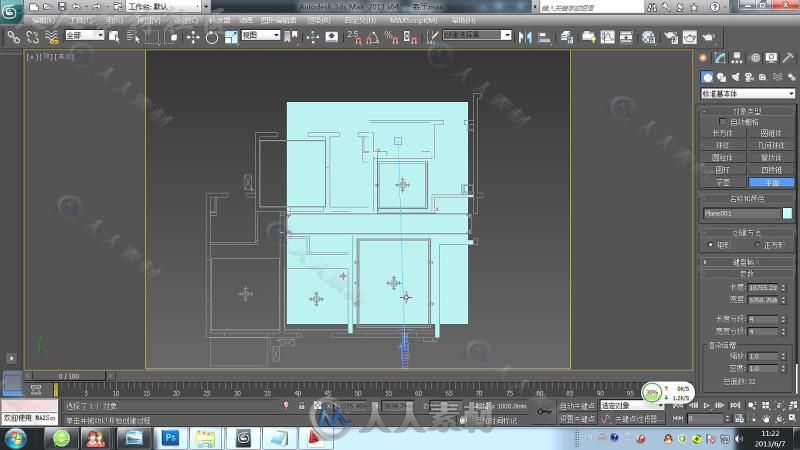Viewport: 800px width, 450px height.
Task: Expand the keyboard entry rollout
Action: pyautogui.click(x=746, y=262)
